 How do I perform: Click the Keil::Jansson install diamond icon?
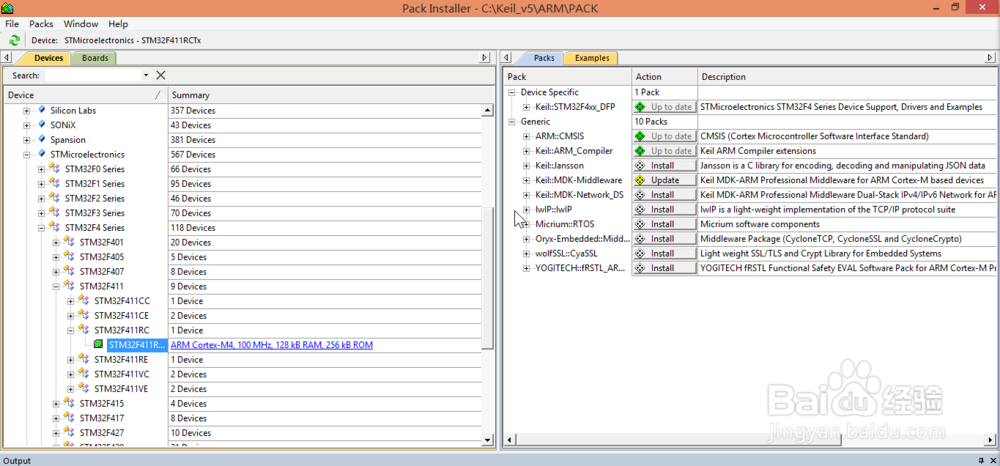coord(640,166)
